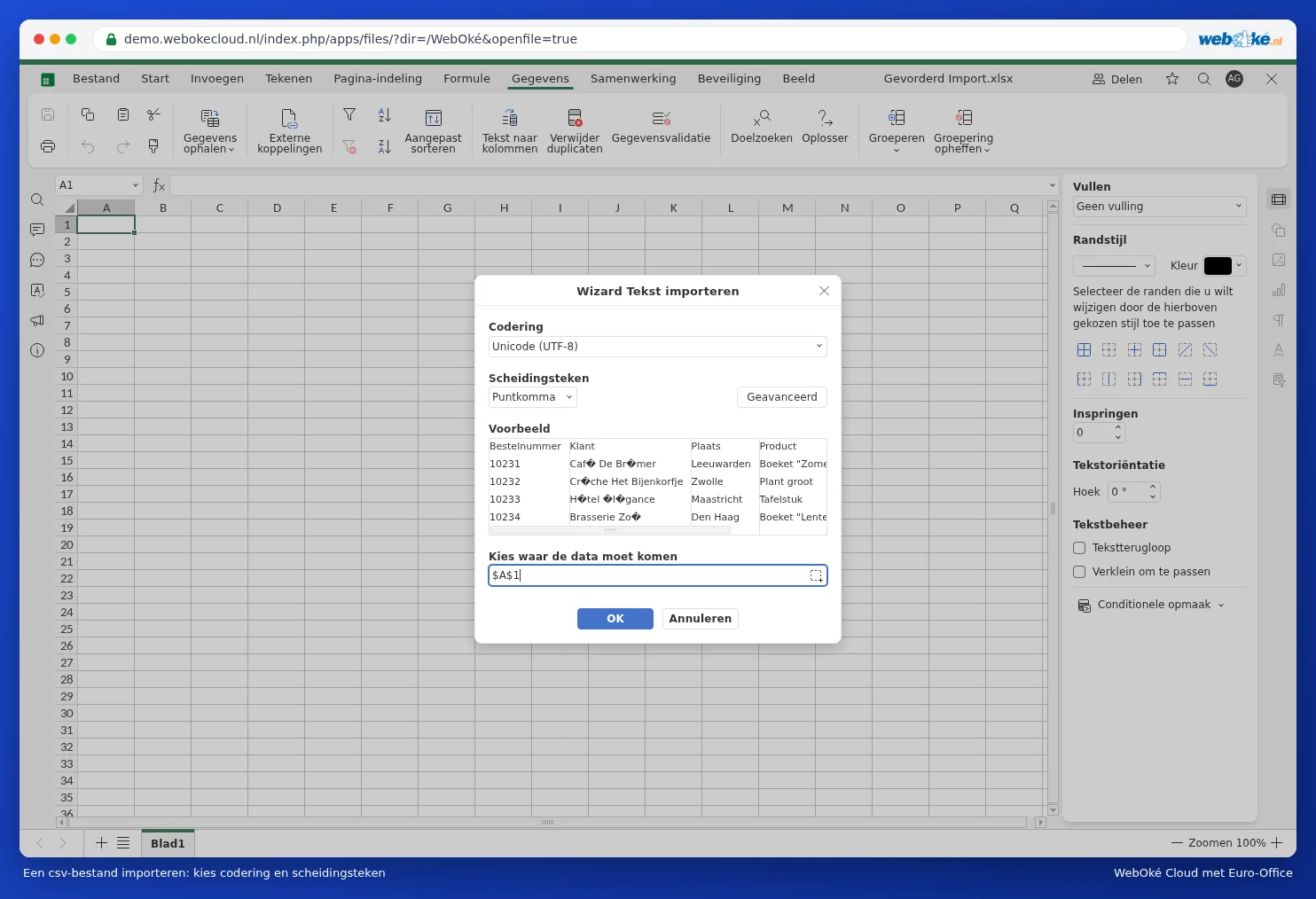1316x899 pixels.
Task: Open Geavanceerd delimiter settings
Action: (782, 397)
